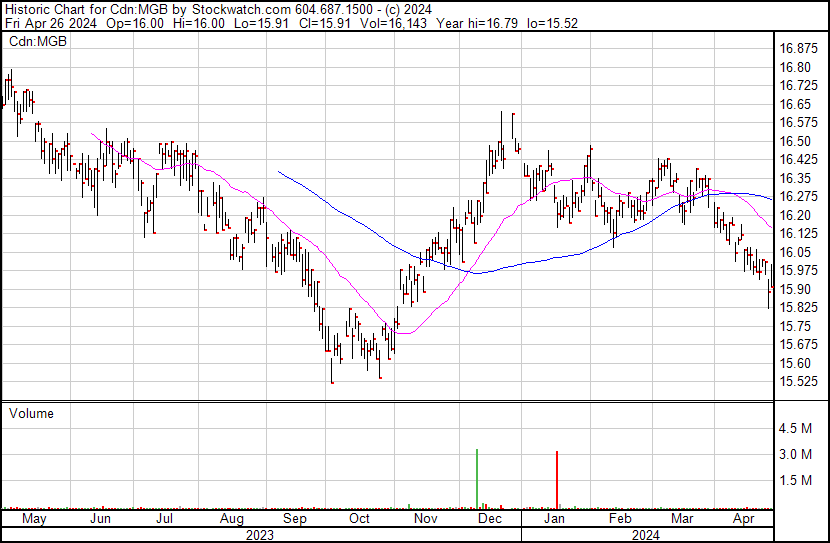
Task: Select the tall red volume bar
Action: [x=556, y=479]
